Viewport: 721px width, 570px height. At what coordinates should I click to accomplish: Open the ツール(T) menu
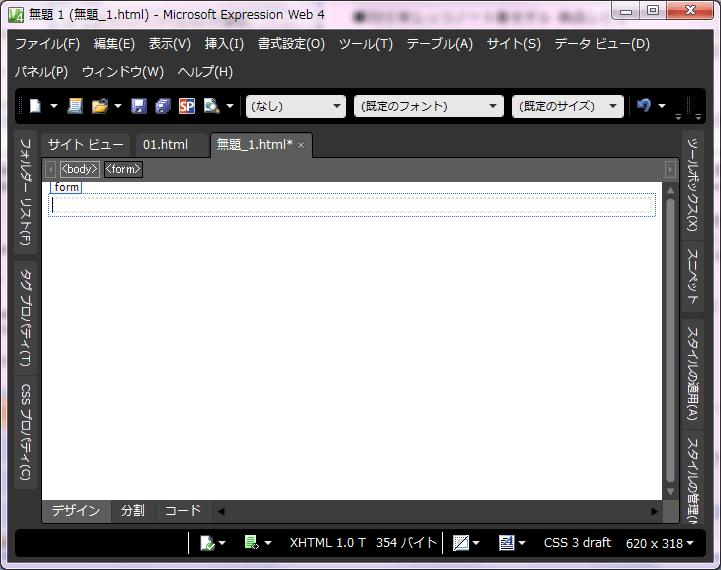(366, 44)
